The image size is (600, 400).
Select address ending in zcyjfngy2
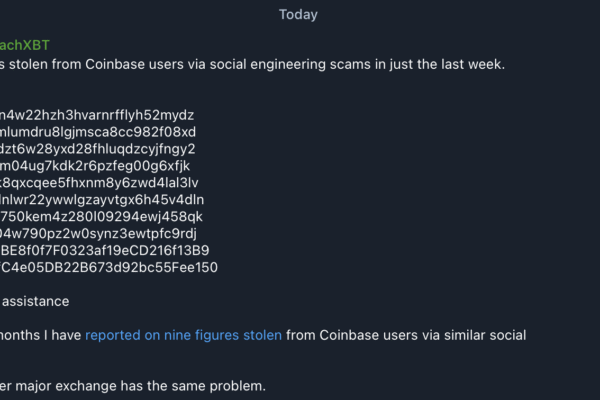(98, 149)
